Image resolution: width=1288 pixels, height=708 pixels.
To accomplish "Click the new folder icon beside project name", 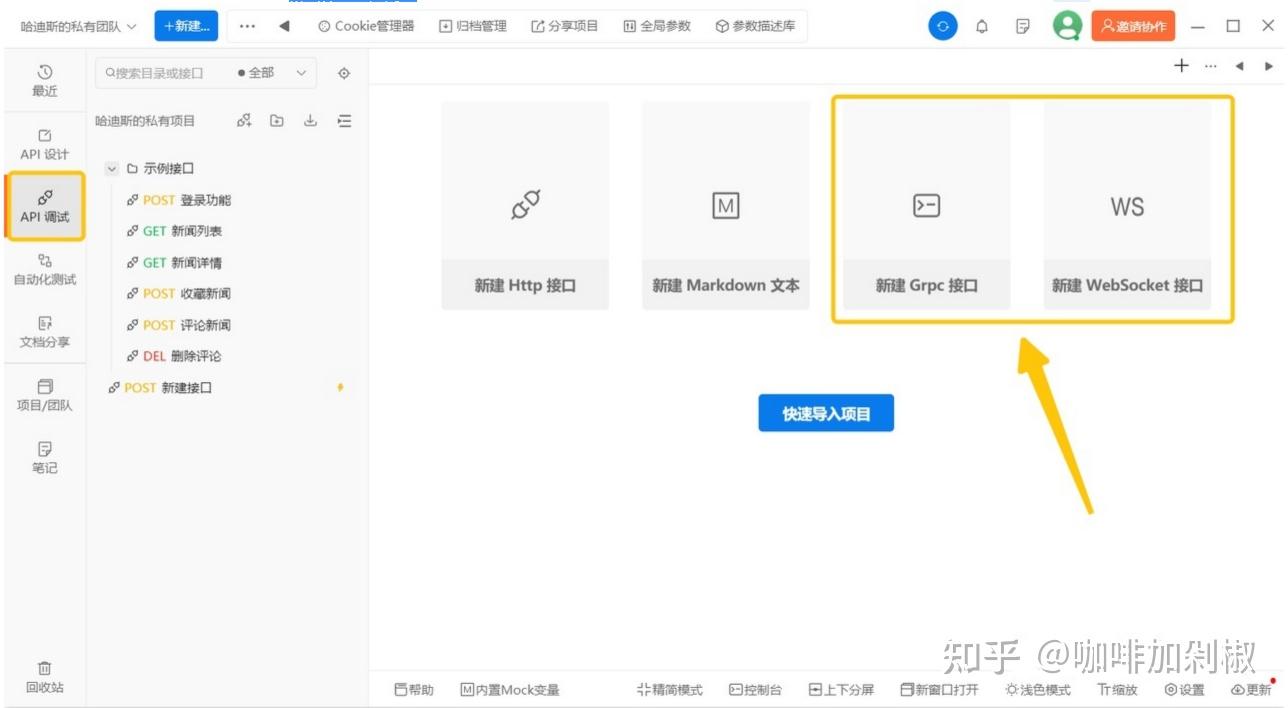I will click(x=276, y=120).
